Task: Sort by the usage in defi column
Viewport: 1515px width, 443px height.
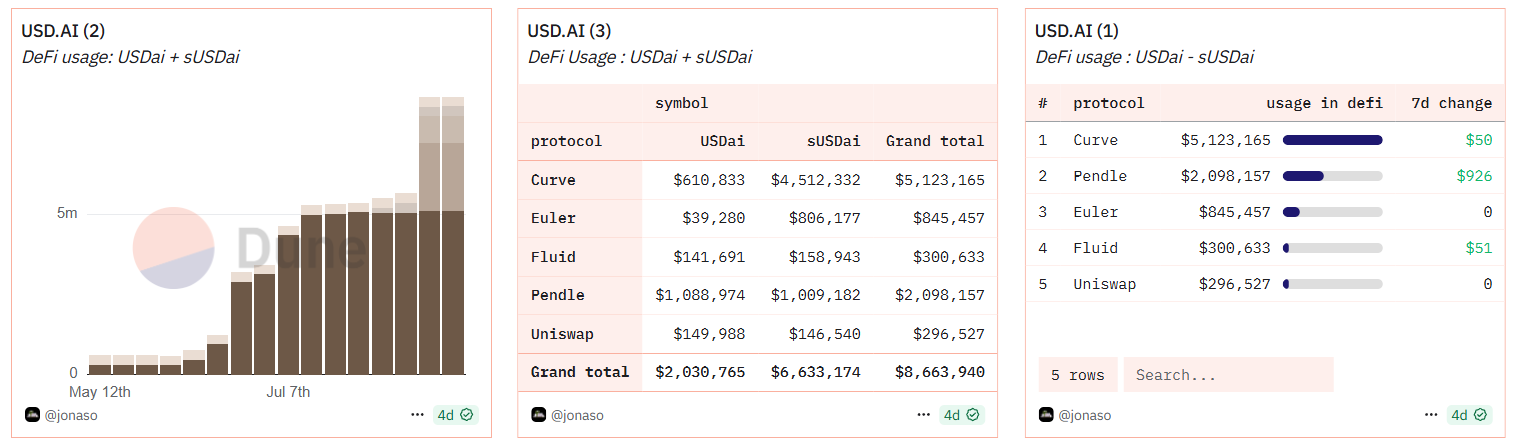Action: click(x=1324, y=103)
